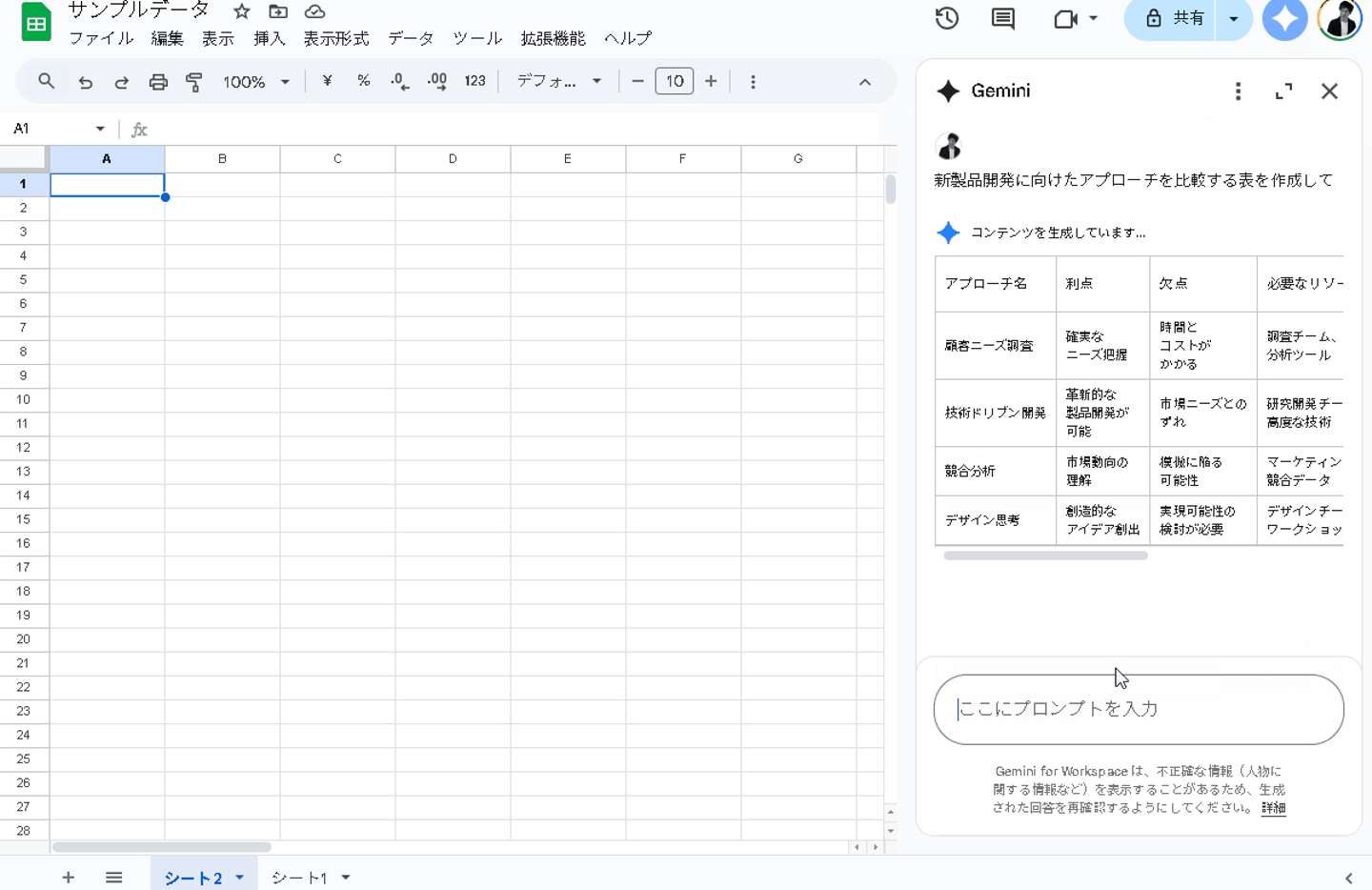
Task: Click the Gemini prompt input field
Action: click(x=1139, y=709)
